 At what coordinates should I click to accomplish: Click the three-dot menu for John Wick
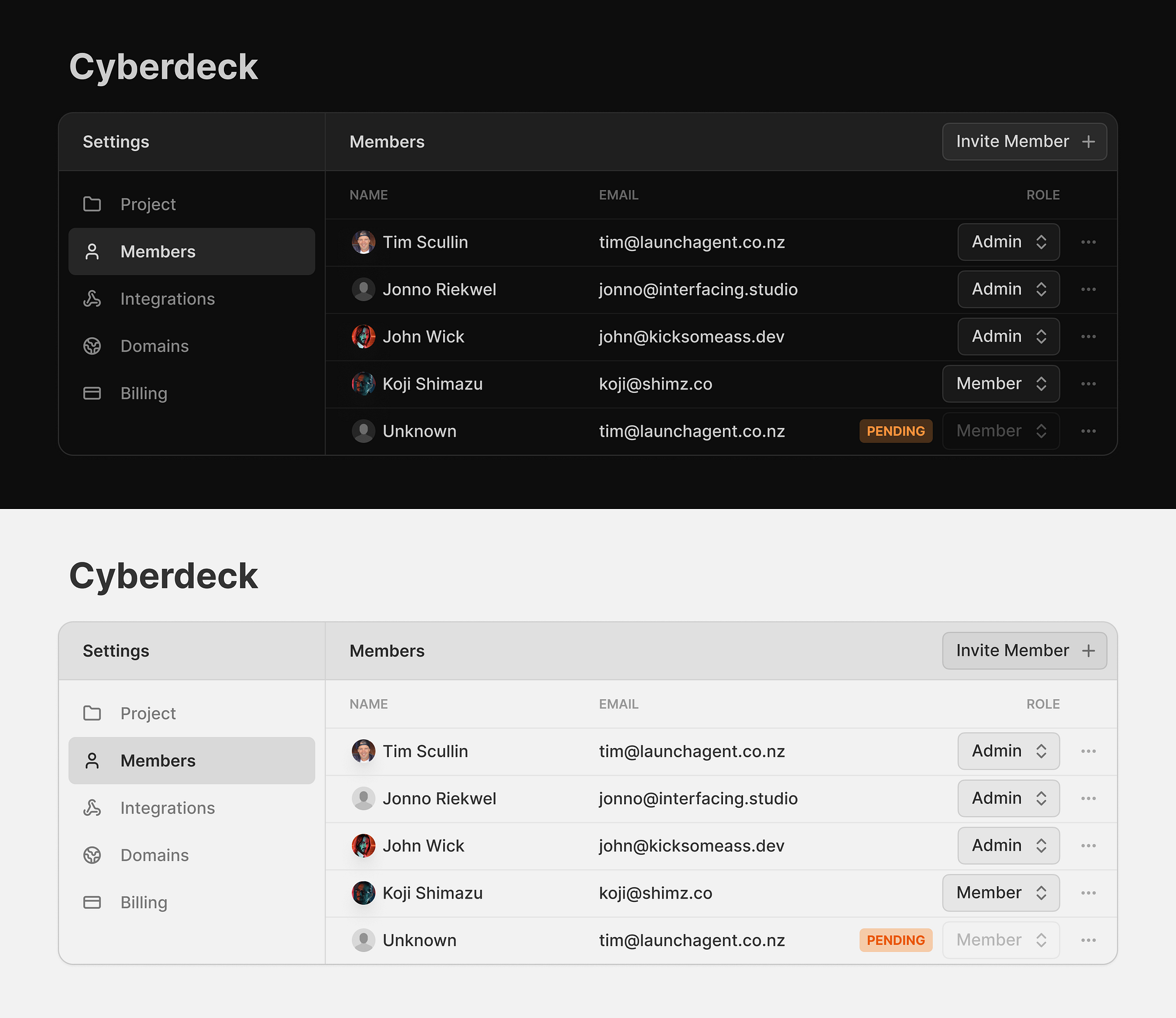[x=1088, y=336]
